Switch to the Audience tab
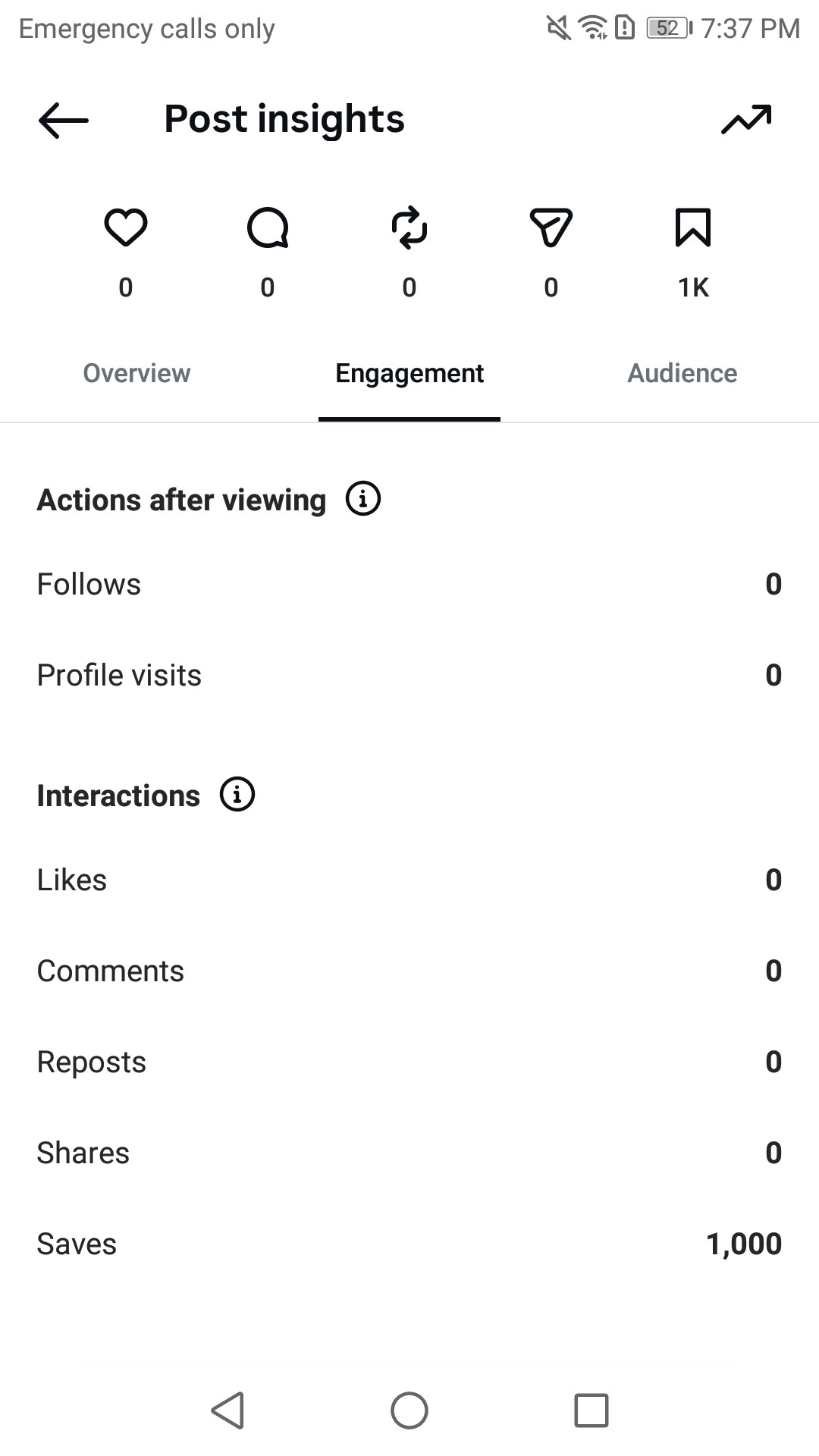Screen dimensions: 819x1456 coord(682,373)
